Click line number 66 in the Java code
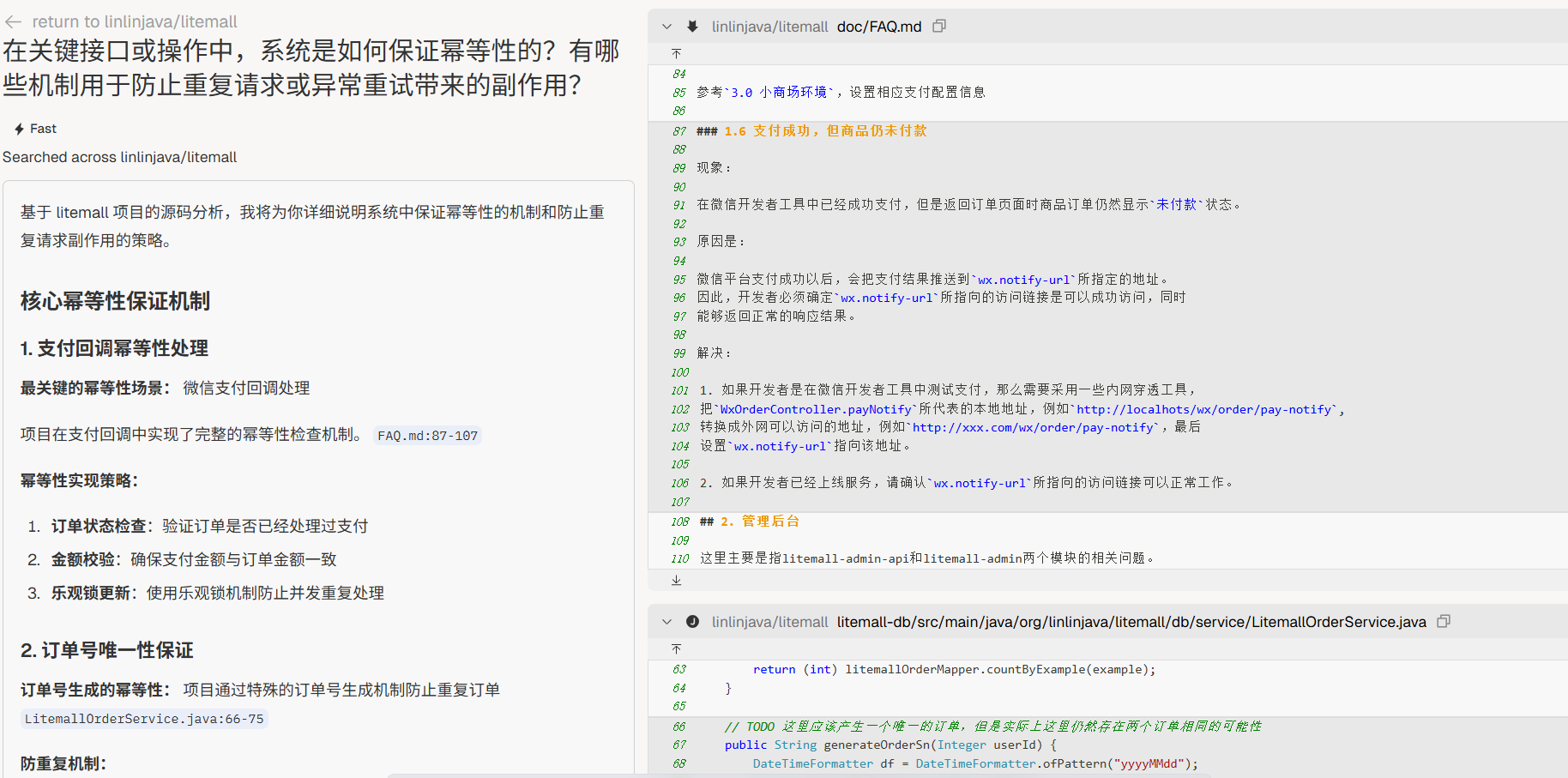 tap(679, 727)
